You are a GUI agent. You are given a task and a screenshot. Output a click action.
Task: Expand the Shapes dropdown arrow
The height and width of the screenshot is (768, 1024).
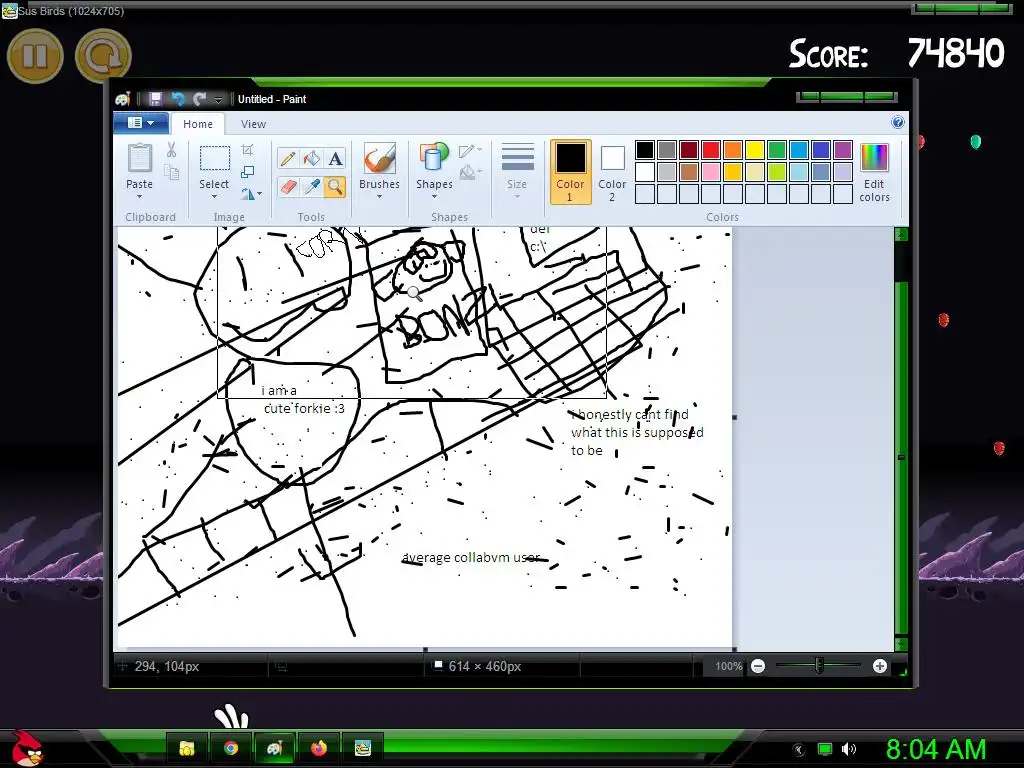tap(434, 197)
